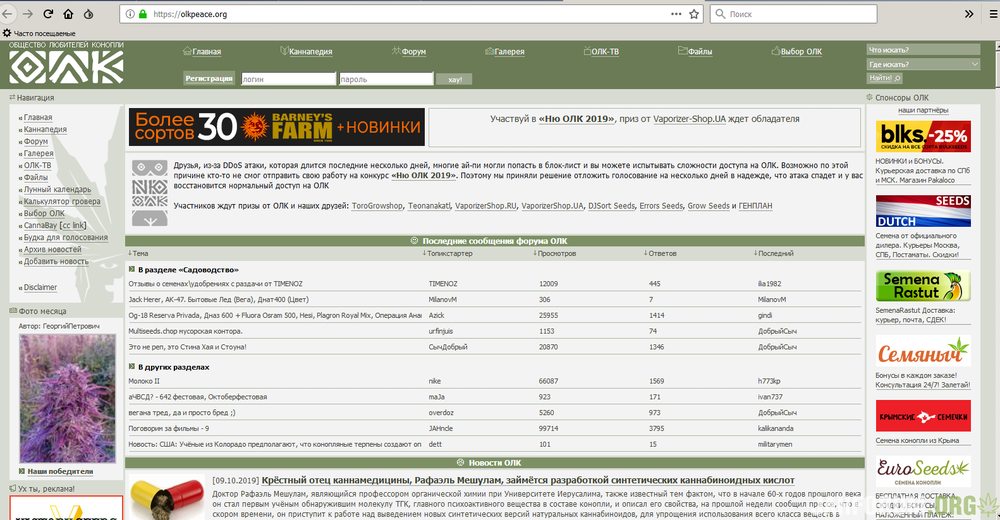Show site information icon in address bar

point(130,14)
